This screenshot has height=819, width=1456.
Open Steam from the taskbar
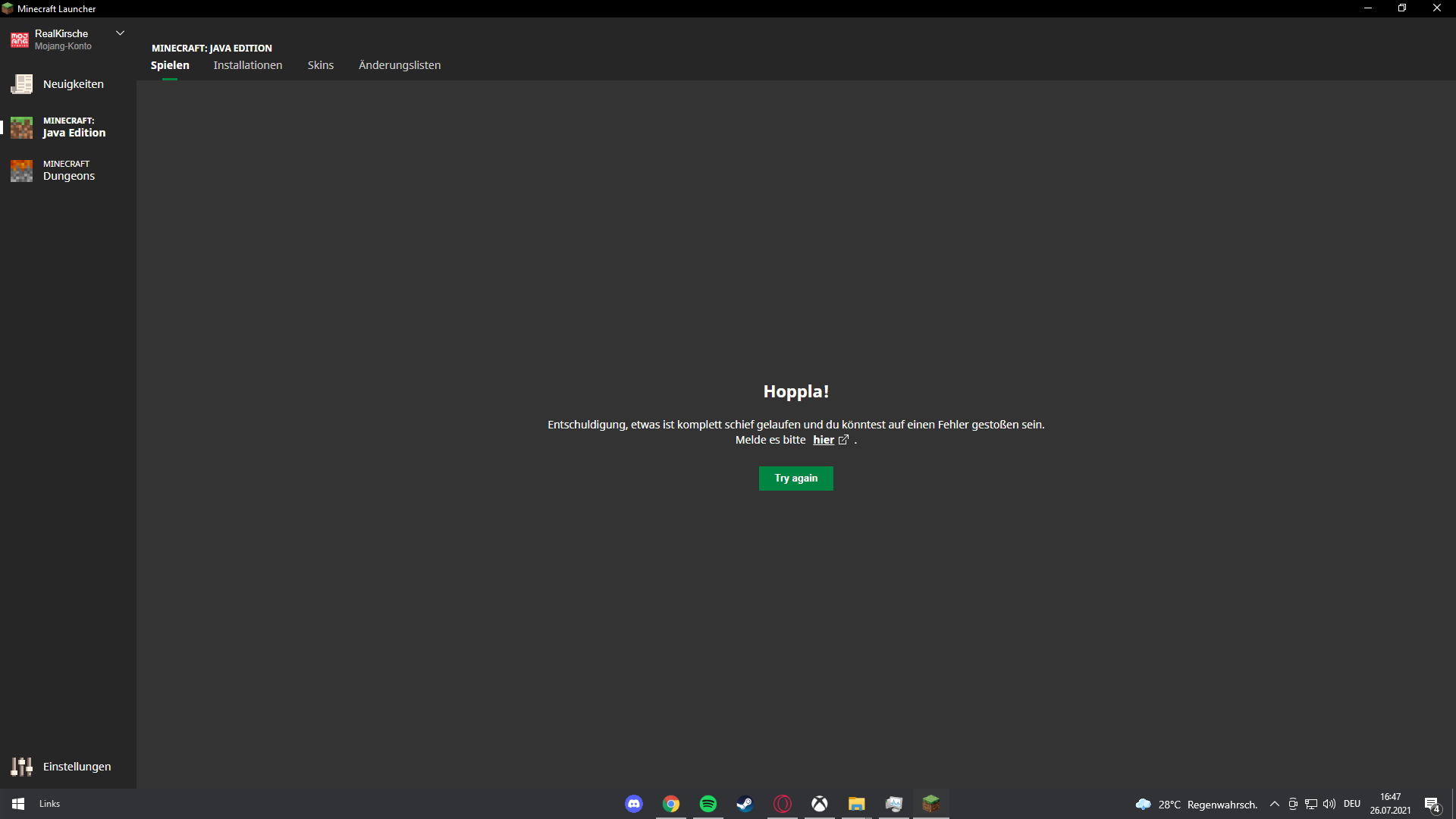[x=745, y=804]
